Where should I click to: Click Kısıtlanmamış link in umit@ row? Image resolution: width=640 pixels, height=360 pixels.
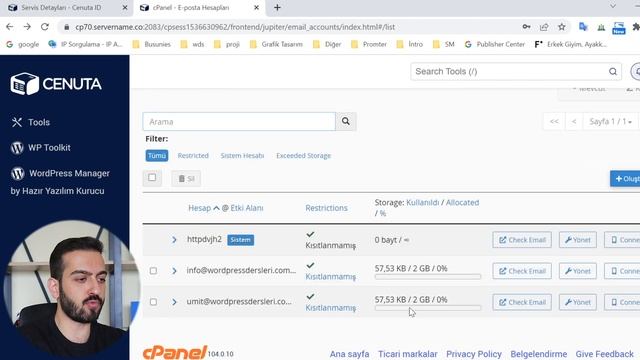click(x=331, y=308)
